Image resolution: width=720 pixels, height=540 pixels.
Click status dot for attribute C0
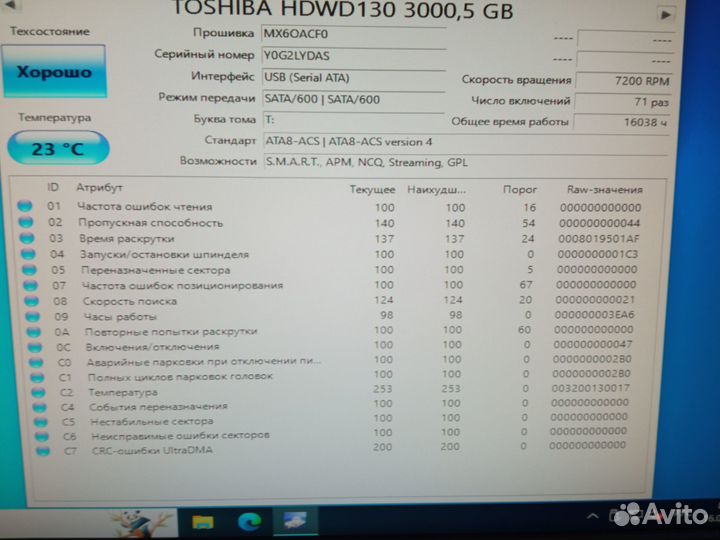(x=36, y=362)
